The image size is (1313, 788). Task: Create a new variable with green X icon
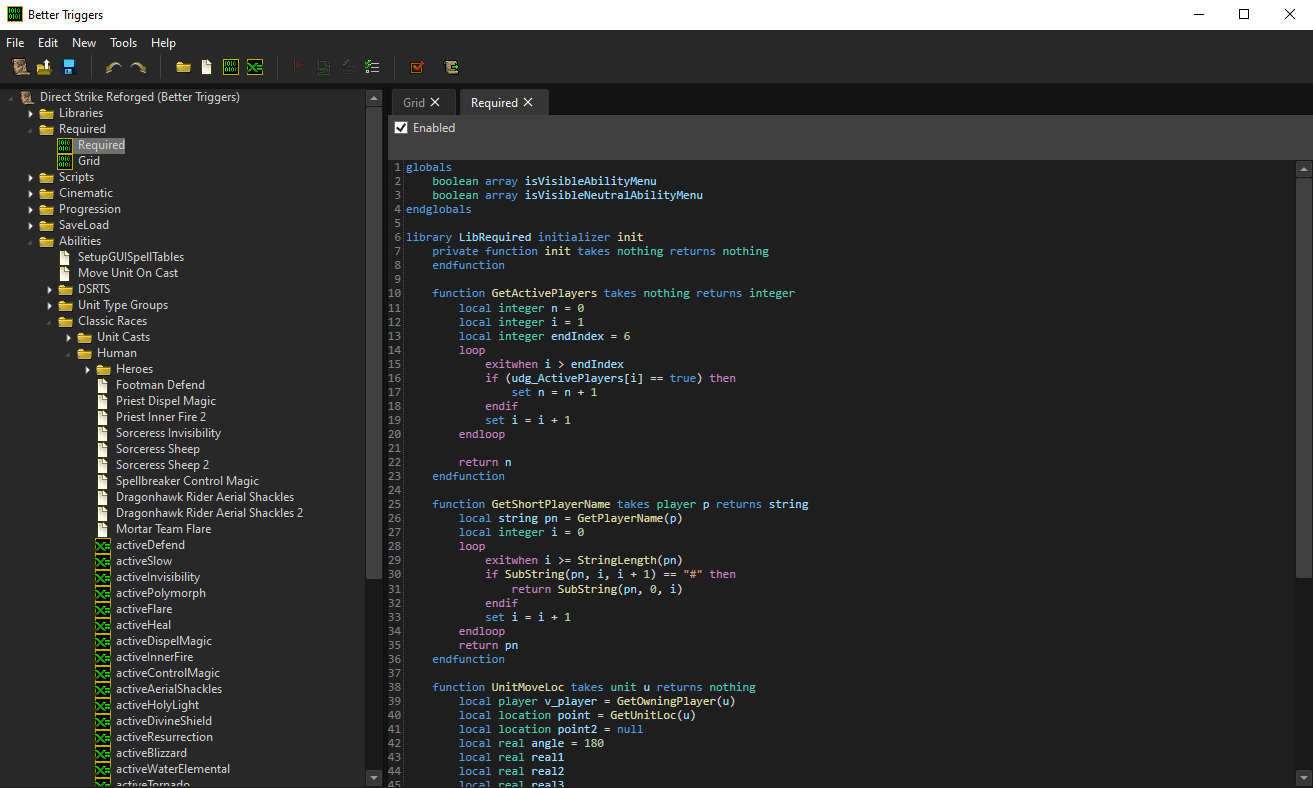tap(255, 67)
